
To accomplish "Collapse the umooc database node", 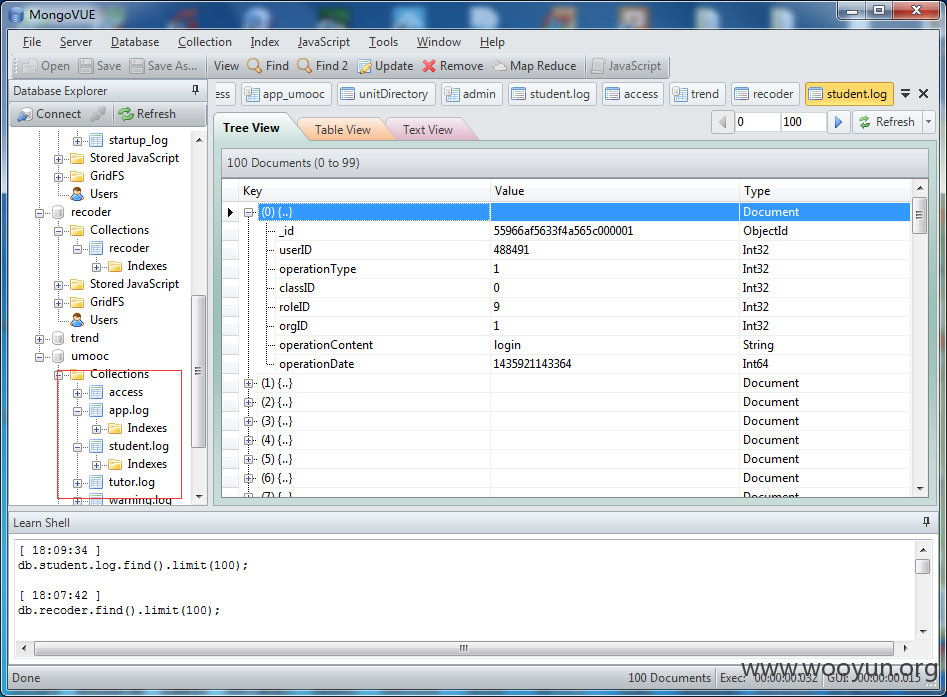I will tap(39, 357).
